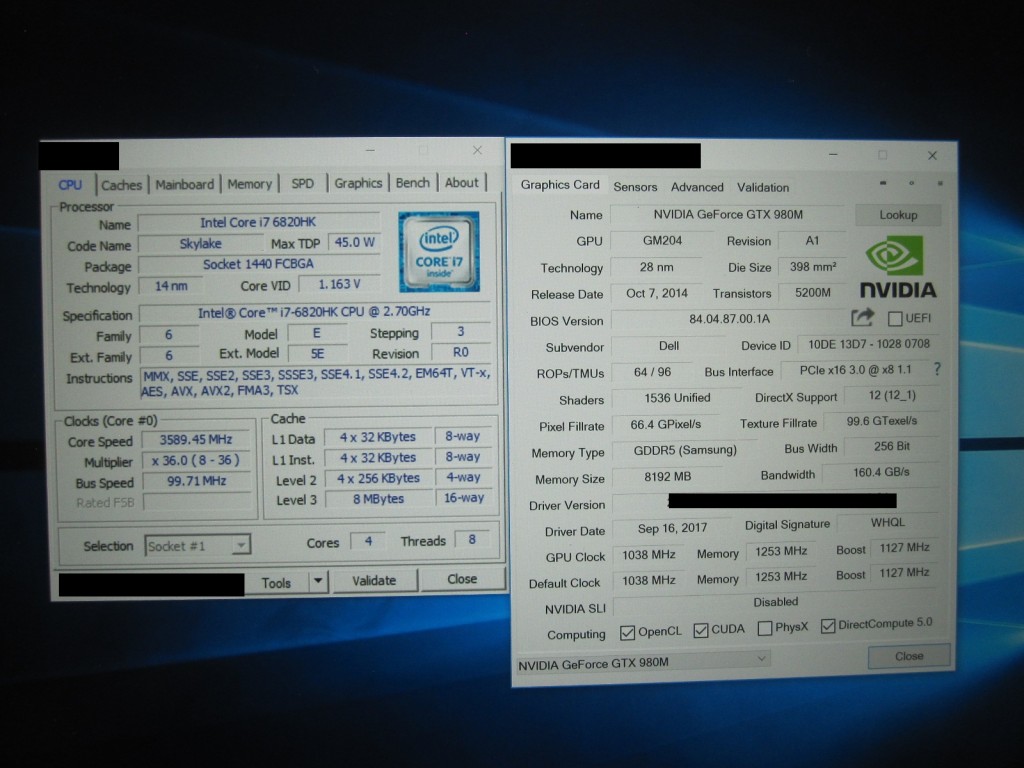Switch to the SPD tab
The image size is (1024, 768).
[302, 184]
